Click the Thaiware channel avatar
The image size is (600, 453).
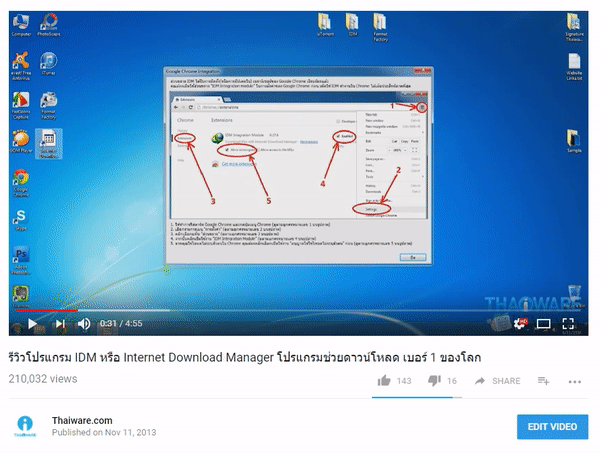[x=25, y=426]
